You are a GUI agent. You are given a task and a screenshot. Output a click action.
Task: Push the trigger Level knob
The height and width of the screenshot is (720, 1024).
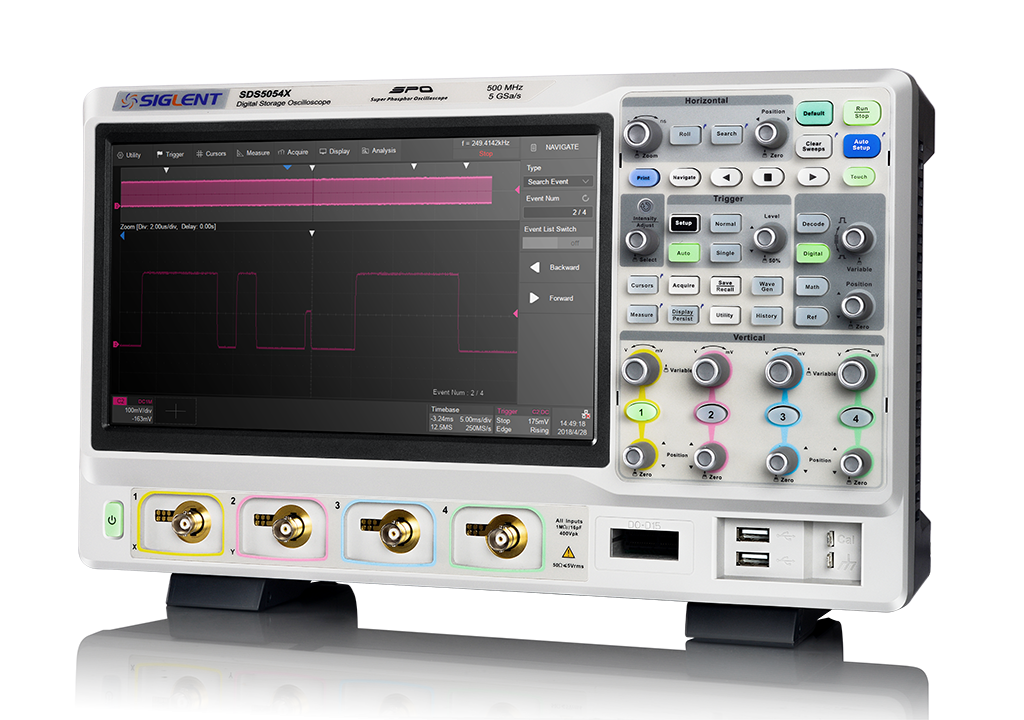pyautogui.click(x=769, y=238)
